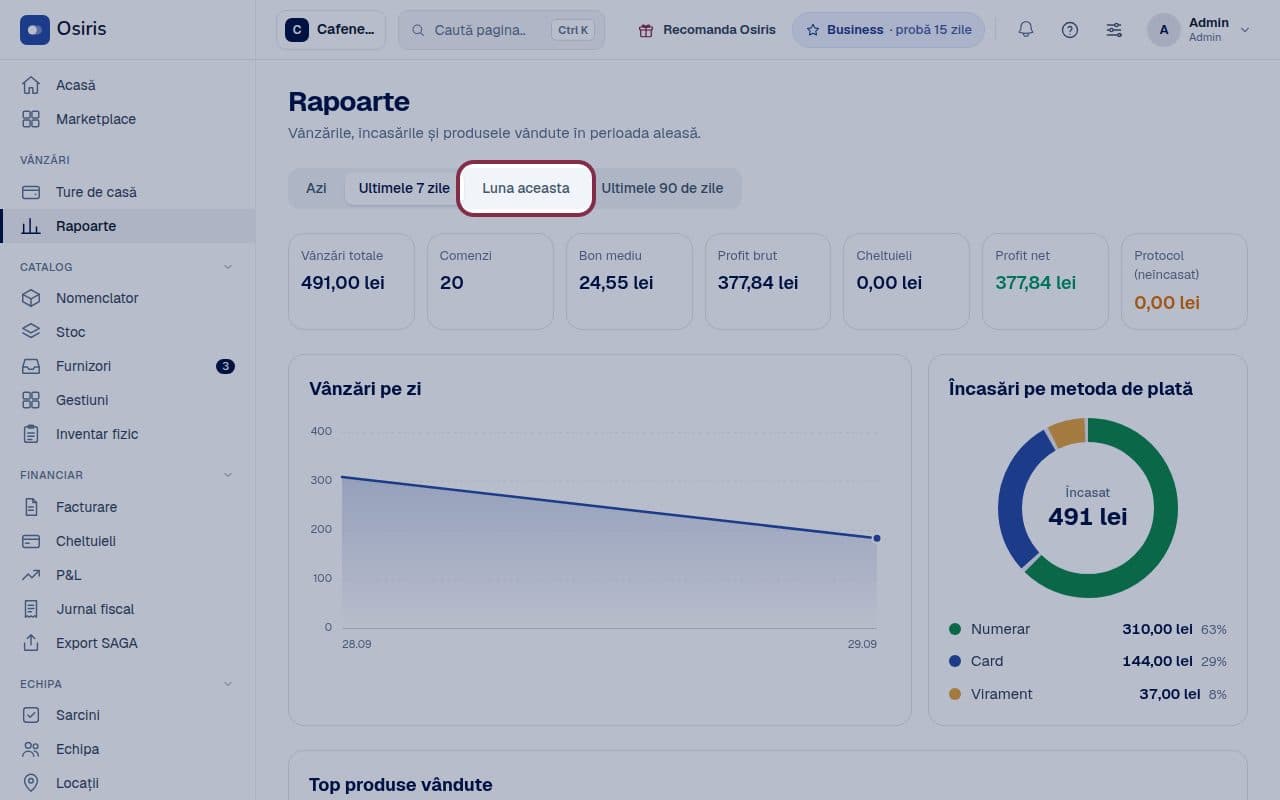Go to Rapoarte in the sidebar
This screenshot has width=1280, height=800.
[128, 226]
